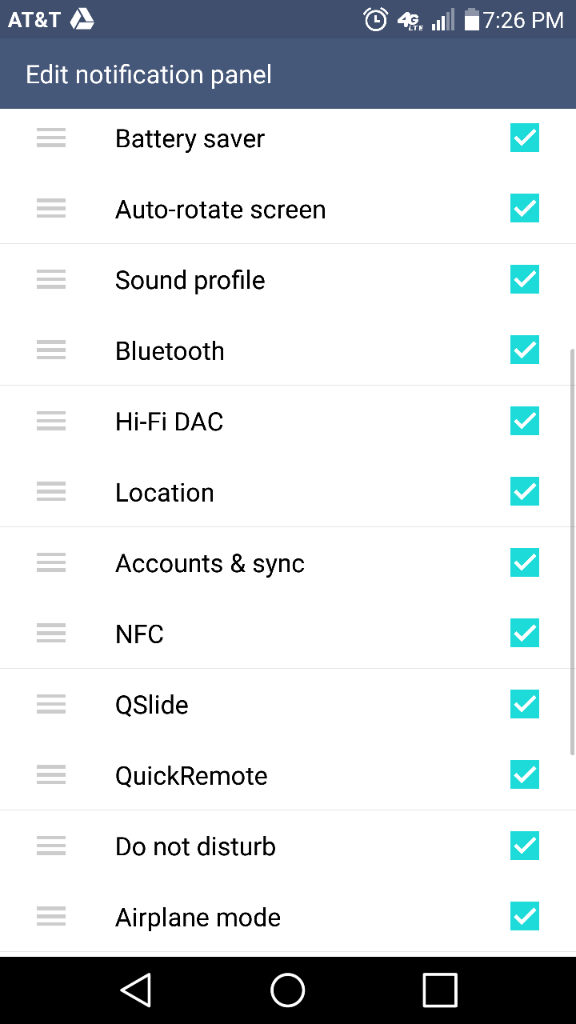Uncheck the Battery saver checkbox
Screen dimensions: 576x1024
point(524,138)
